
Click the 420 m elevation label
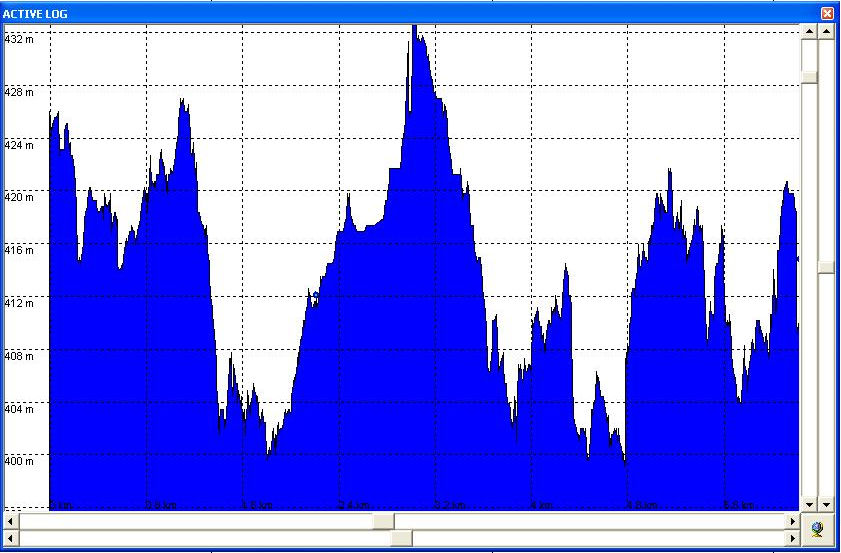click(19, 197)
